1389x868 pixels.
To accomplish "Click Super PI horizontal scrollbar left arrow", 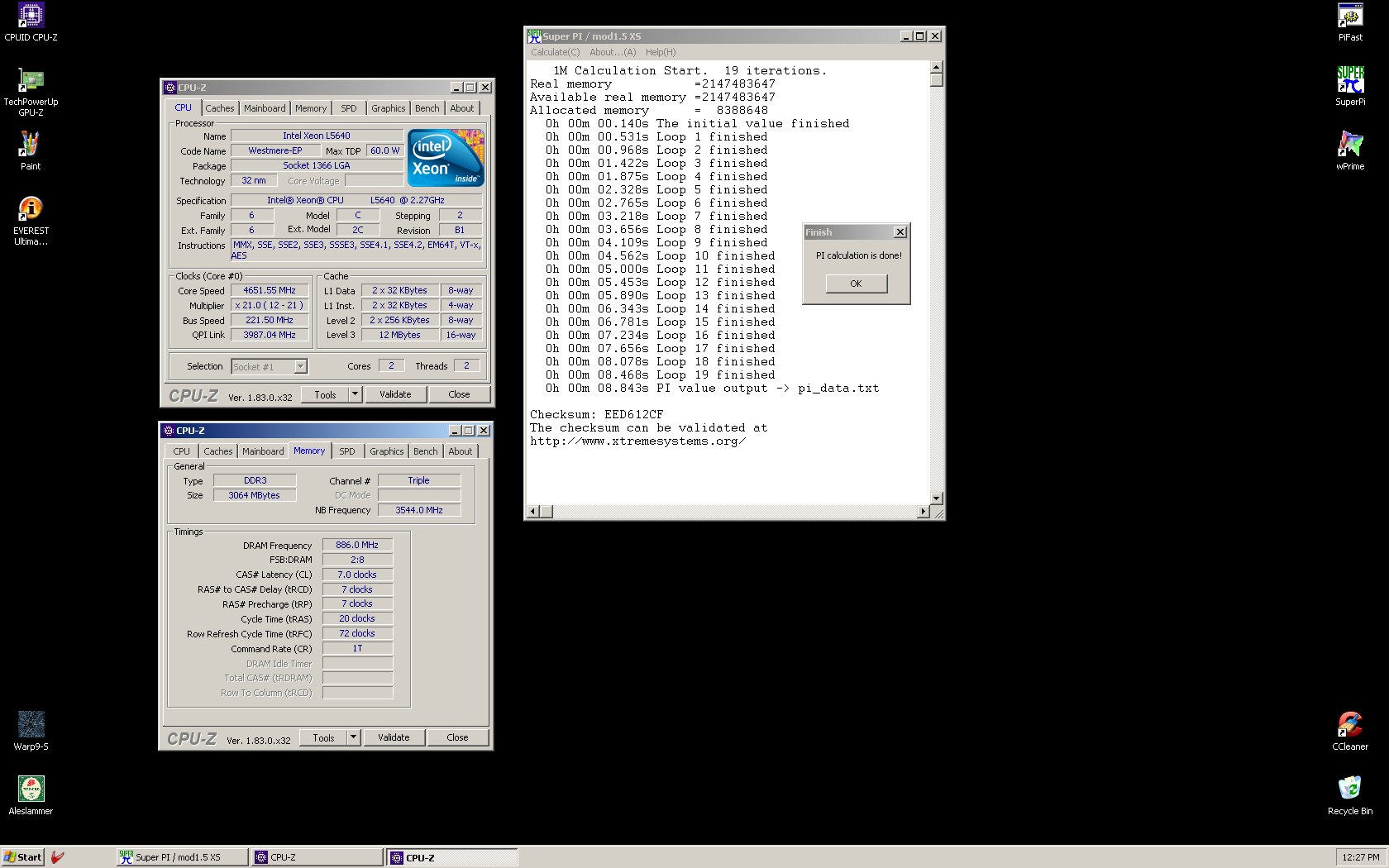I will pos(533,512).
